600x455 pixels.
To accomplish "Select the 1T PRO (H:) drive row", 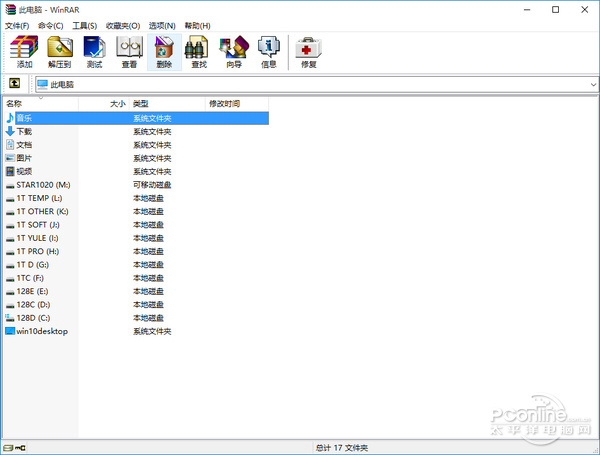I will (x=136, y=251).
